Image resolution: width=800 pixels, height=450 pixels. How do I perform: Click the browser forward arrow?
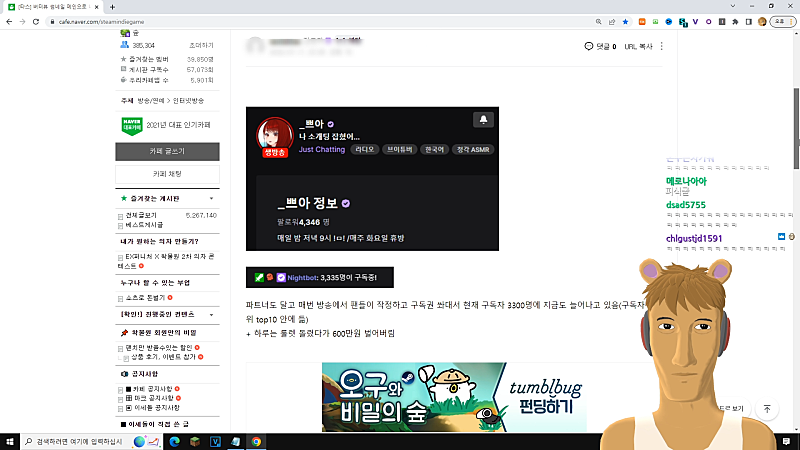(22, 22)
